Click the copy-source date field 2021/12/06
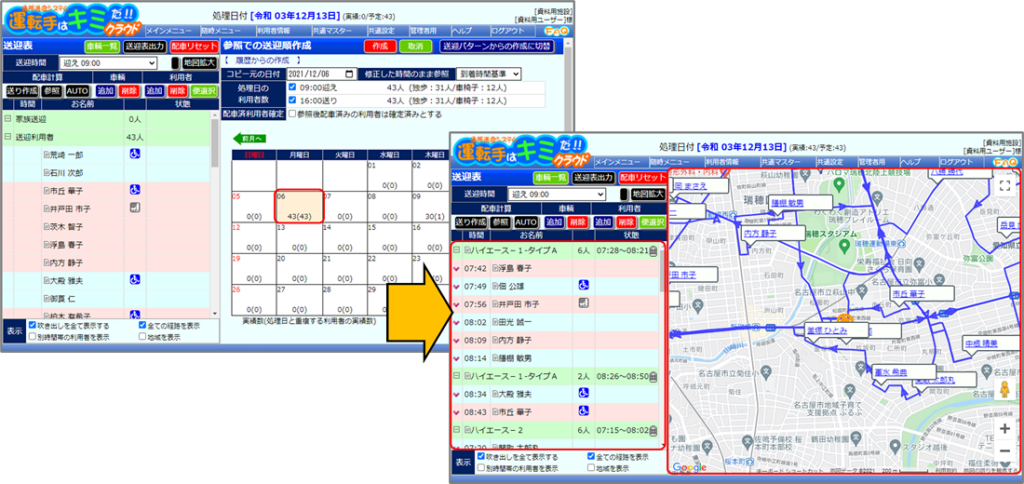The height and width of the screenshot is (484, 1024). 322,74
